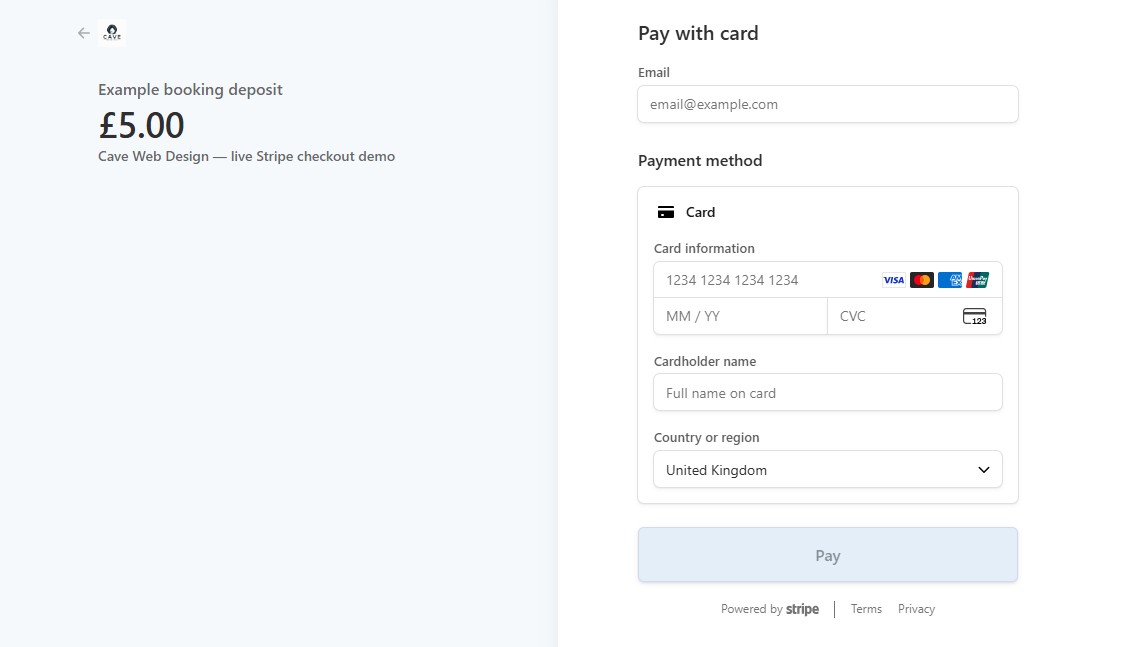Click the American Express brand icon
This screenshot has height=647, width=1128.
[950, 280]
